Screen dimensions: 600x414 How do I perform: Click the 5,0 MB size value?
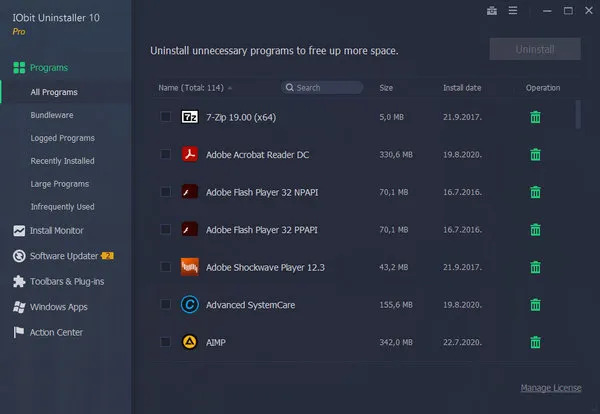(x=391, y=117)
